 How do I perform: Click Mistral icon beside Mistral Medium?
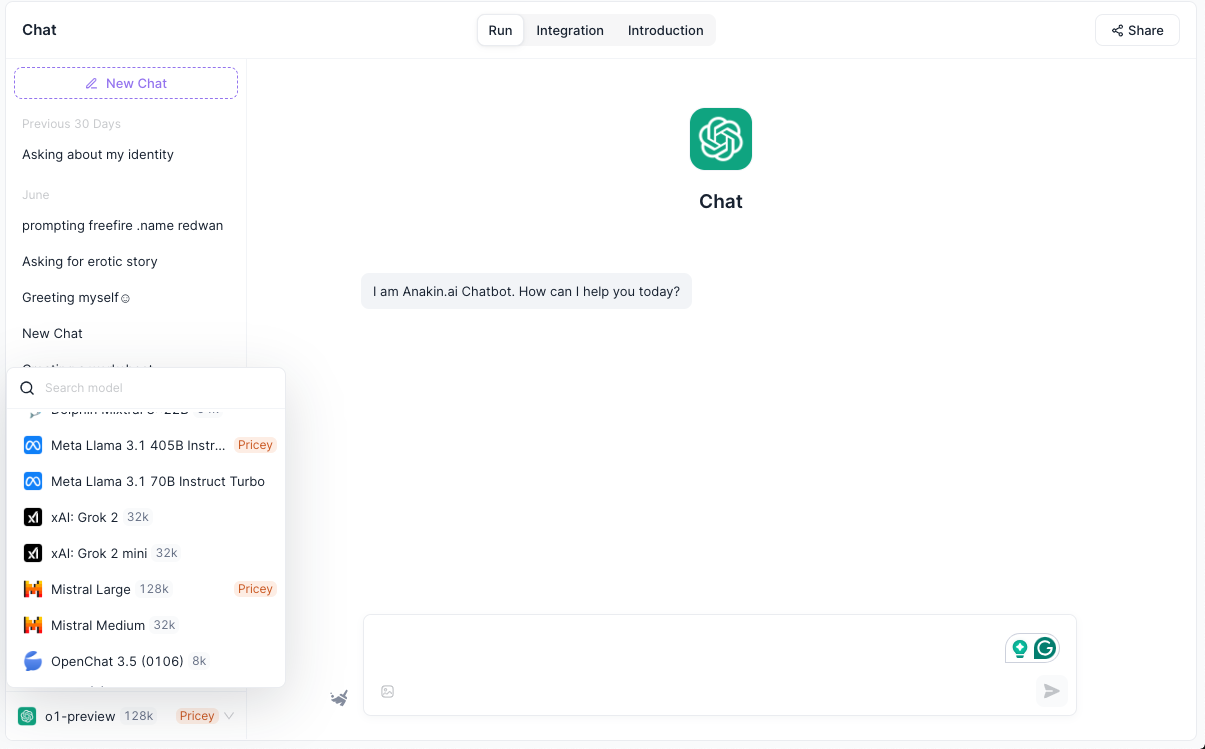click(x=33, y=625)
